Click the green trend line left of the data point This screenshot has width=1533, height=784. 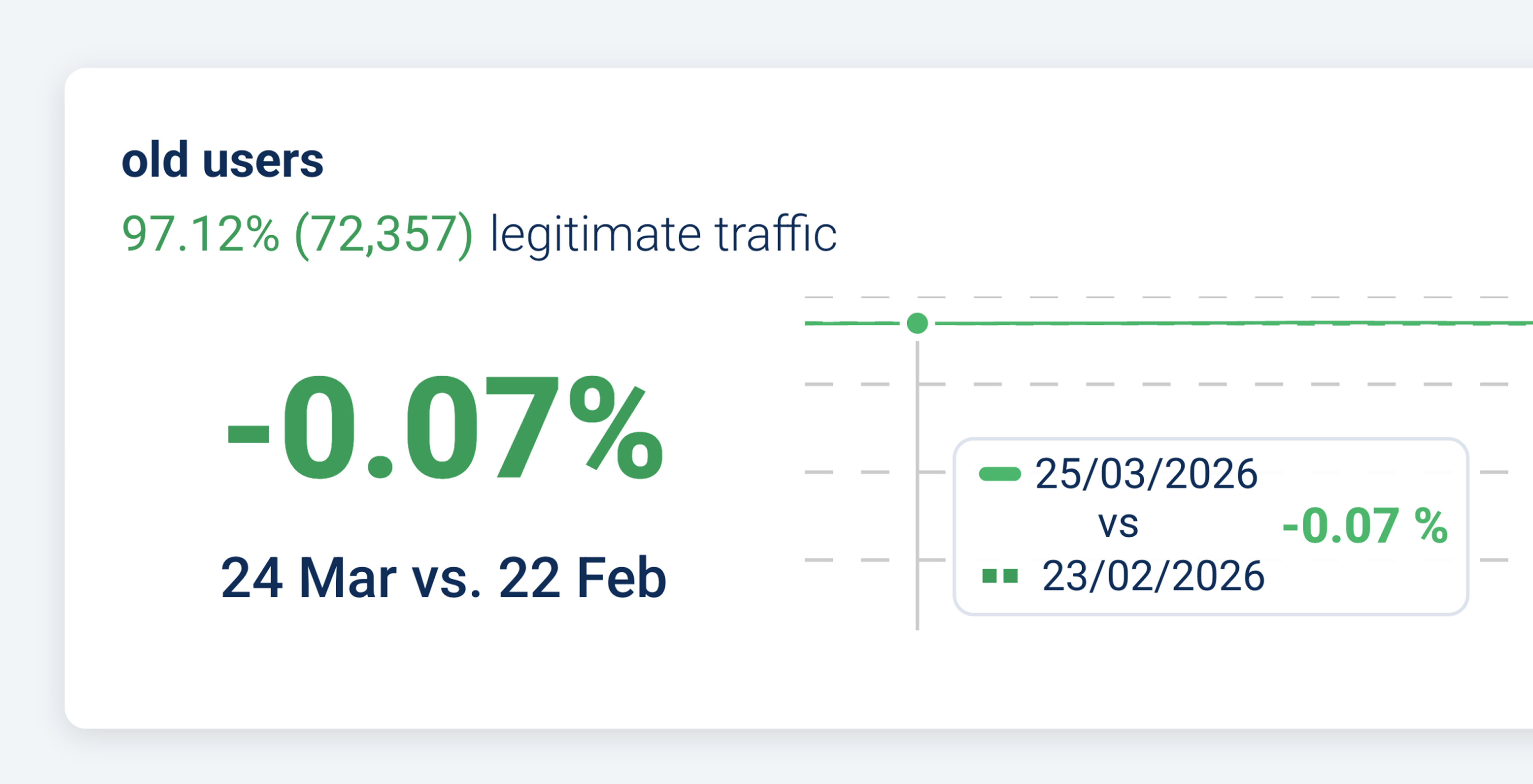click(851, 323)
